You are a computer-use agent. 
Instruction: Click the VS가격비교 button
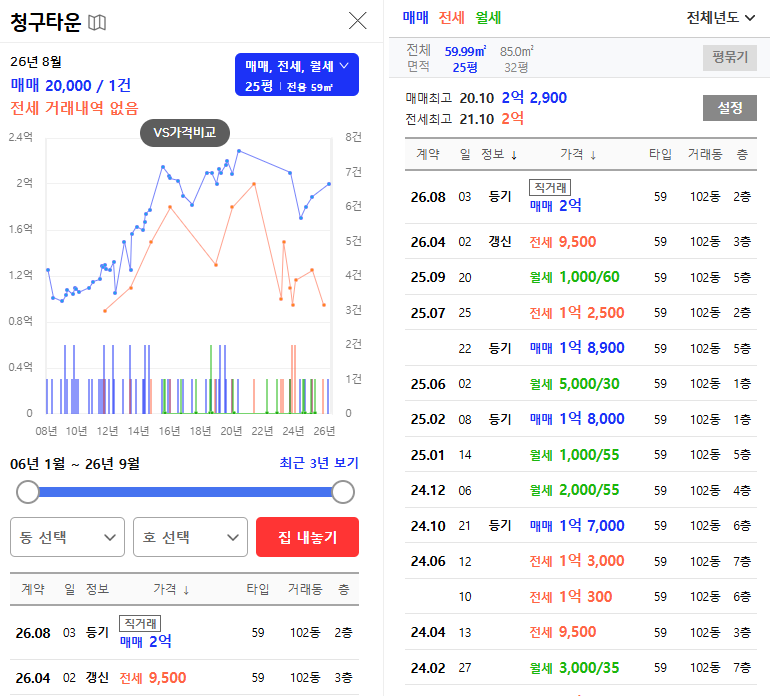coord(185,133)
